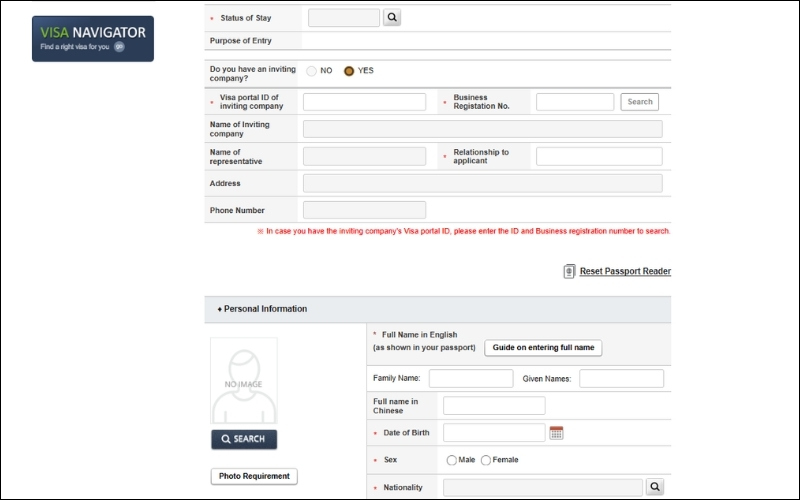Click the Business Registration Search button
Image resolution: width=800 pixels, height=500 pixels.
640,102
